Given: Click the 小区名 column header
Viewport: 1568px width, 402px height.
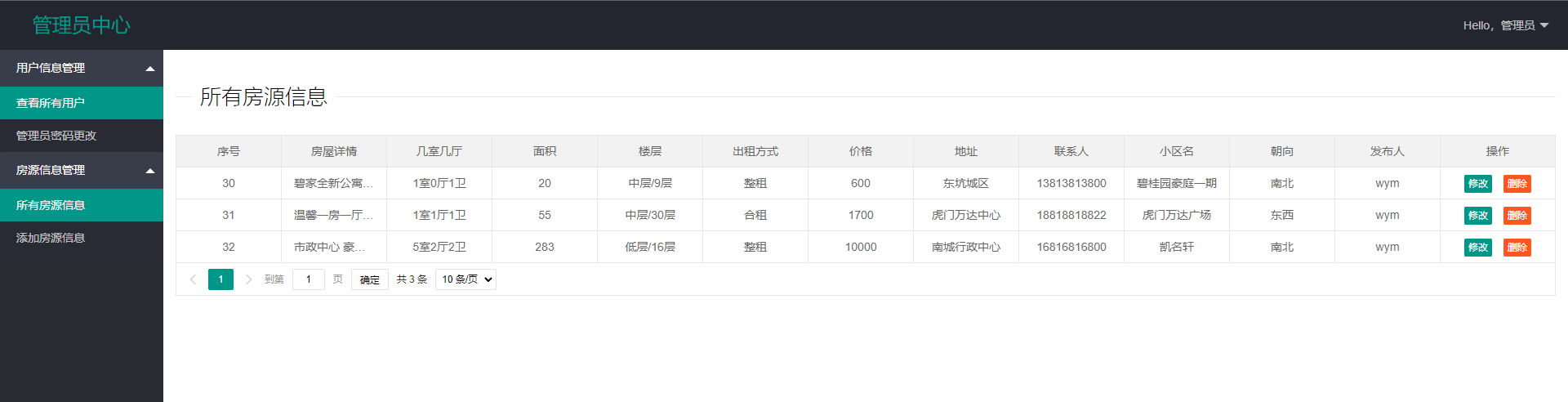Looking at the screenshot, I should pyautogui.click(x=1177, y=151).
